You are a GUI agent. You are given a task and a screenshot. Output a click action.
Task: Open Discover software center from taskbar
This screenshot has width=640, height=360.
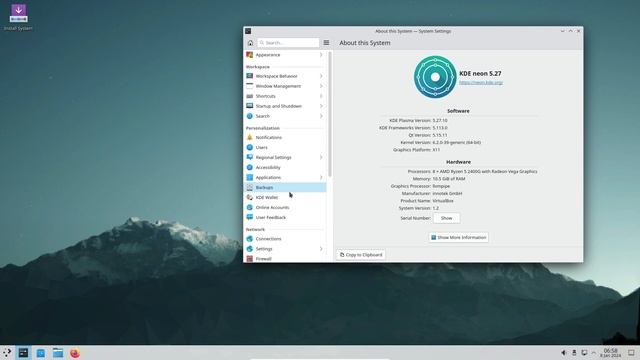(41, 353)
